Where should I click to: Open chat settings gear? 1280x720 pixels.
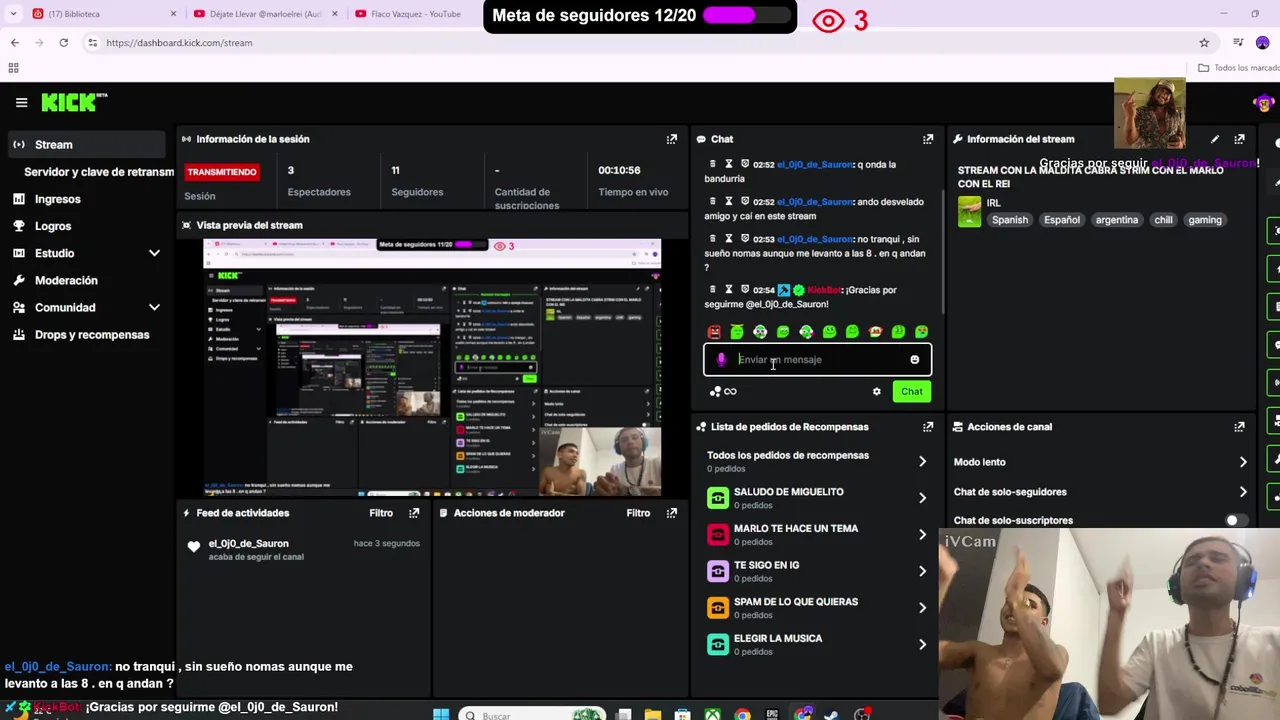pyautogui.click(x=877, y=392)
